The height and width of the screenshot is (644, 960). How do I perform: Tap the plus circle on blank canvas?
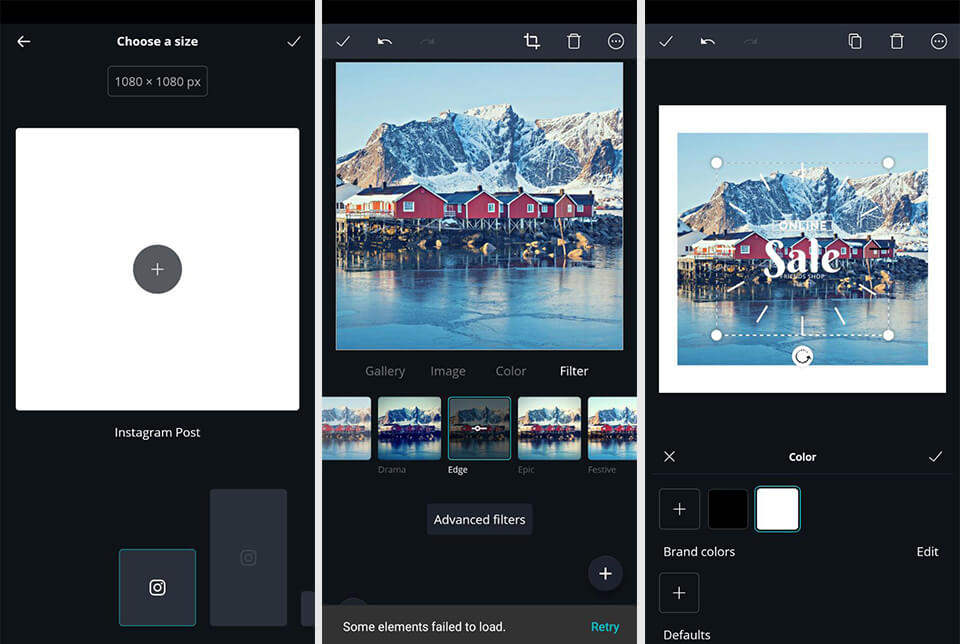click(x=157, y=269)
